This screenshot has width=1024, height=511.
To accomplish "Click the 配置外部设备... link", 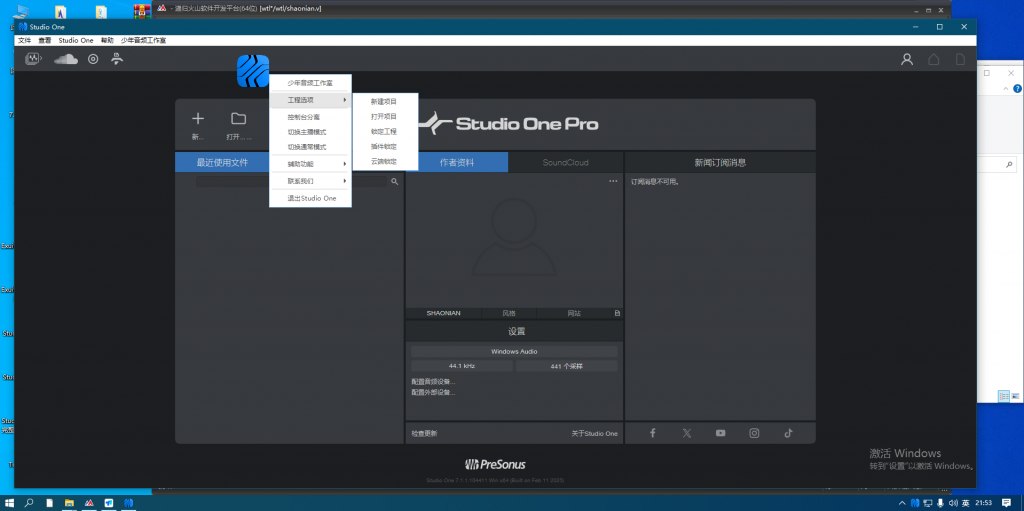I will (x=434, y=392).
